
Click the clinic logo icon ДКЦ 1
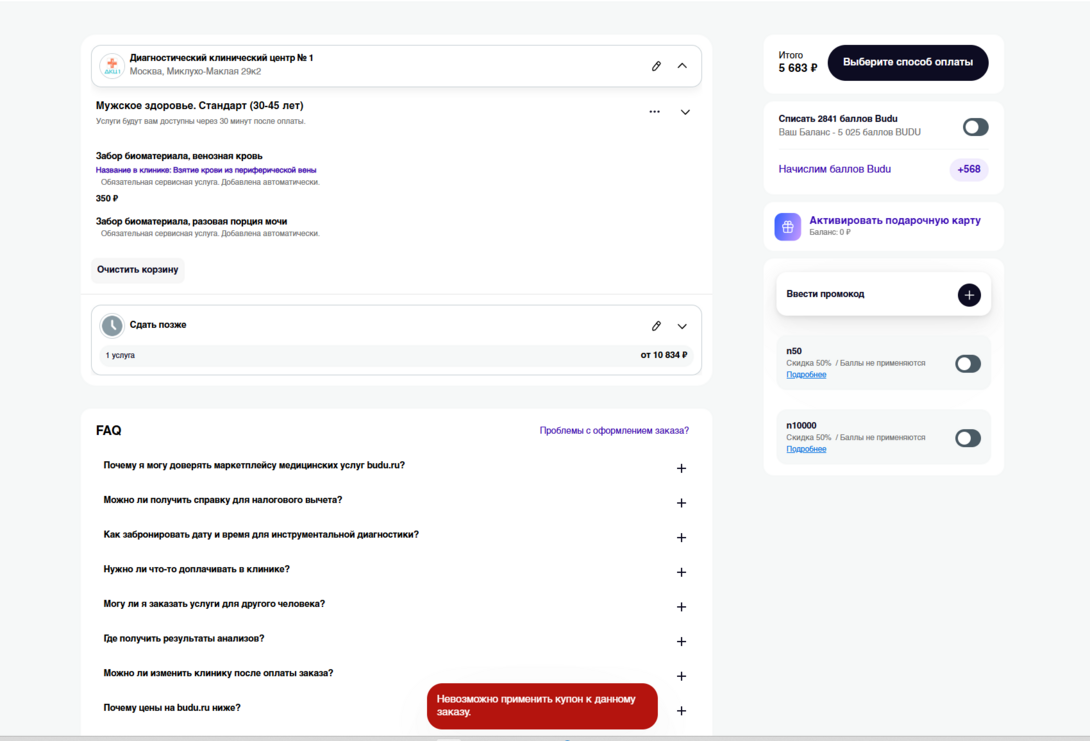112,66
